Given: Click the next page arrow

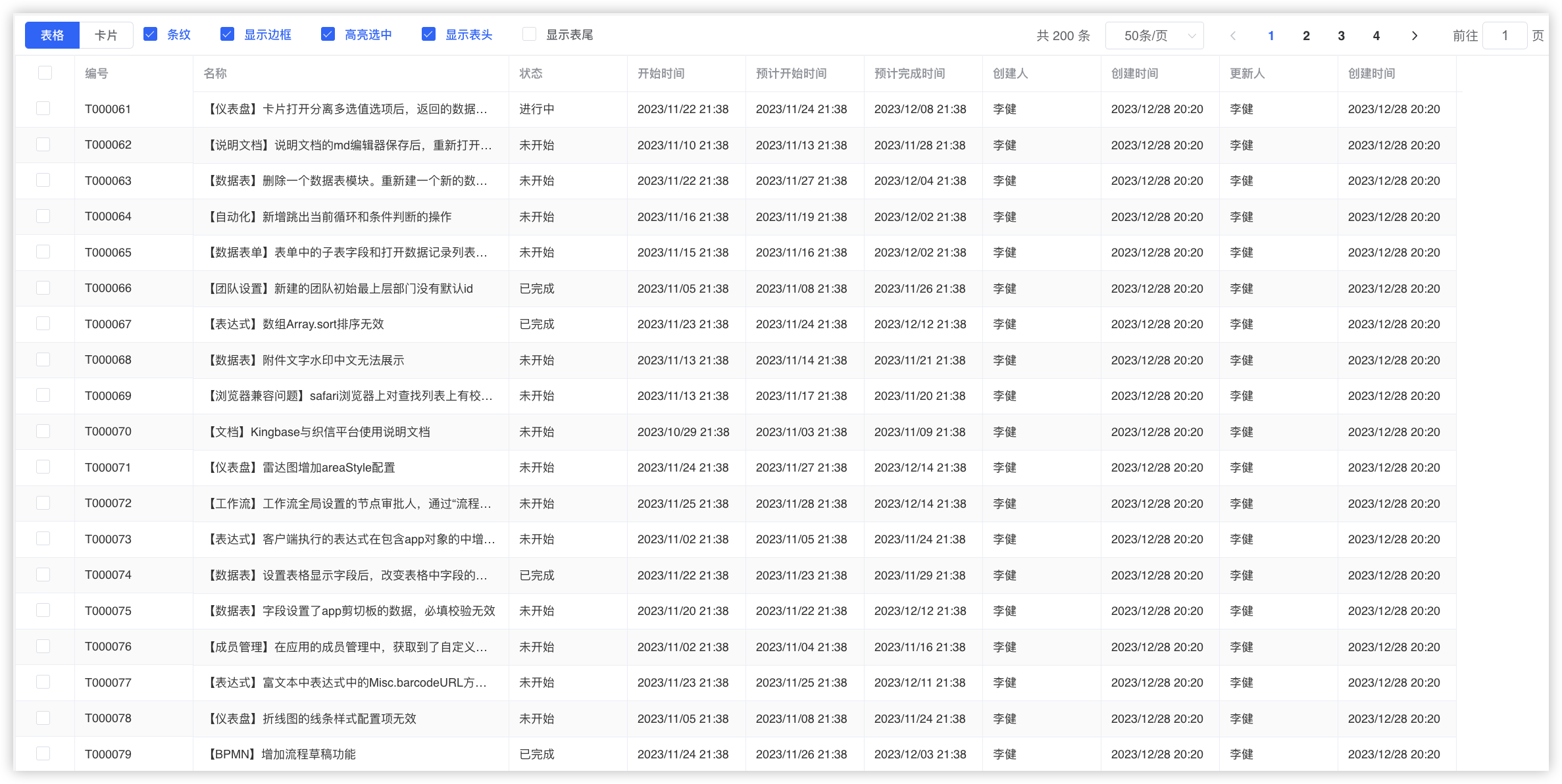Looking at the screenshot, I should [x=1414, y=36].
